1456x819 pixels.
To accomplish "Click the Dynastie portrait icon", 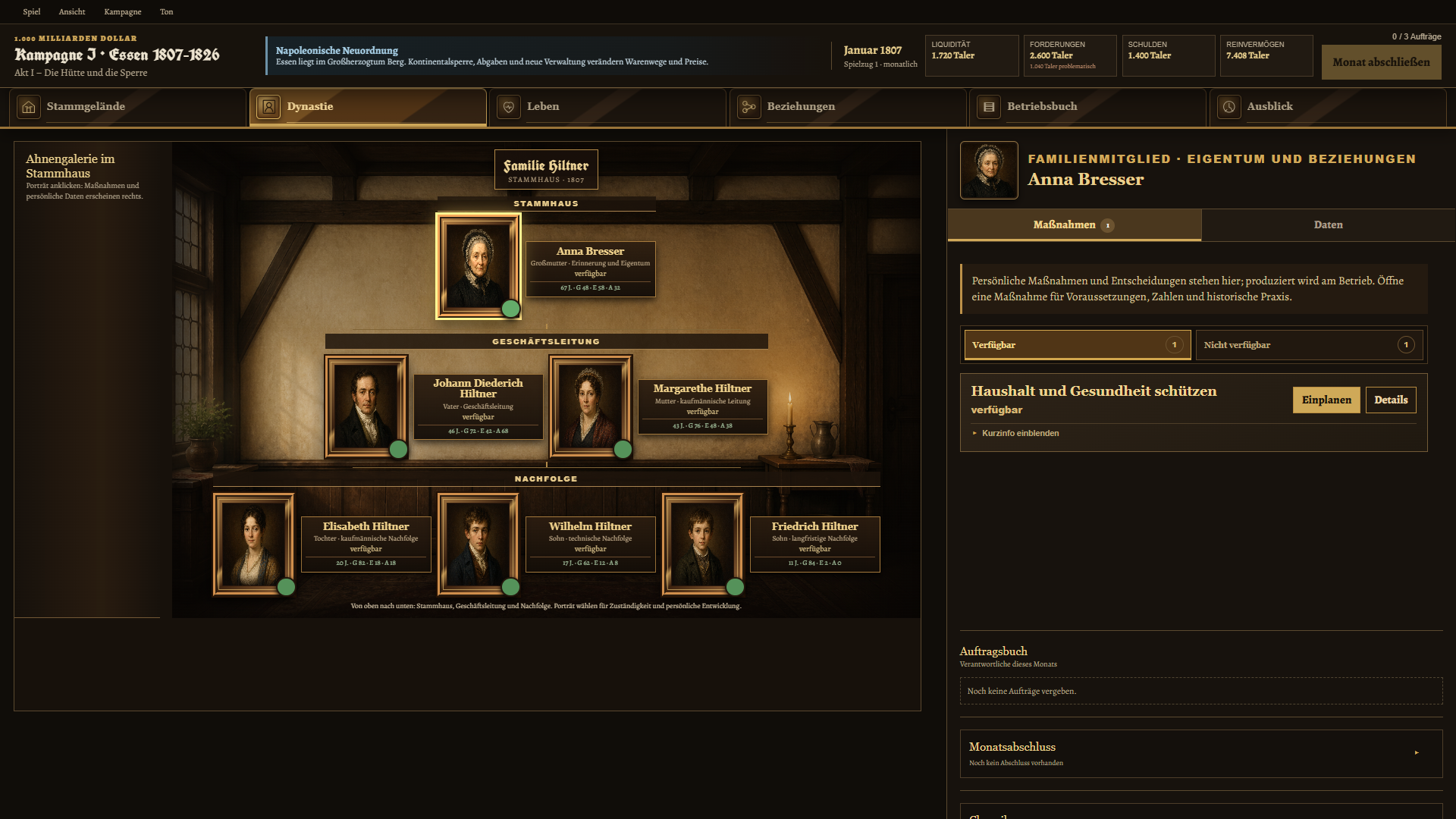I will (268, 107).
